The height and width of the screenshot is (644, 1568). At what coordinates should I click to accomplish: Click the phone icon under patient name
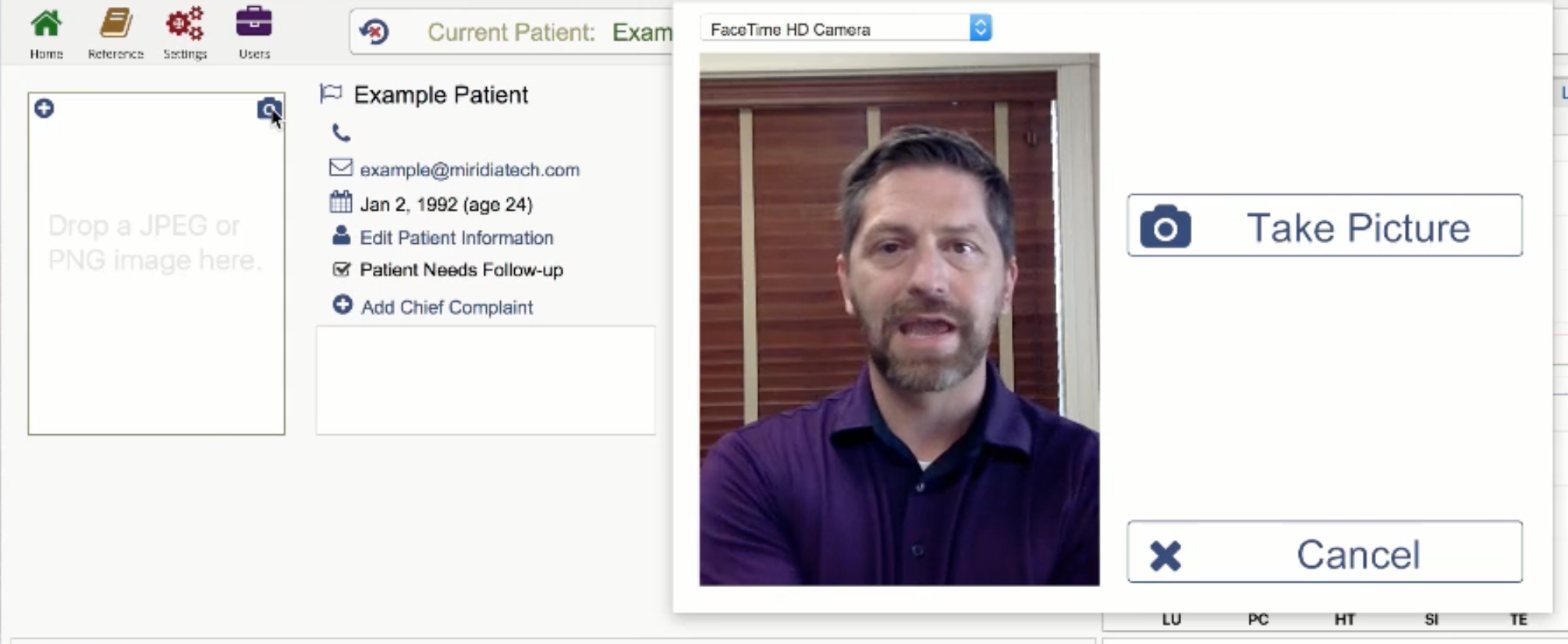pos(341,133)
